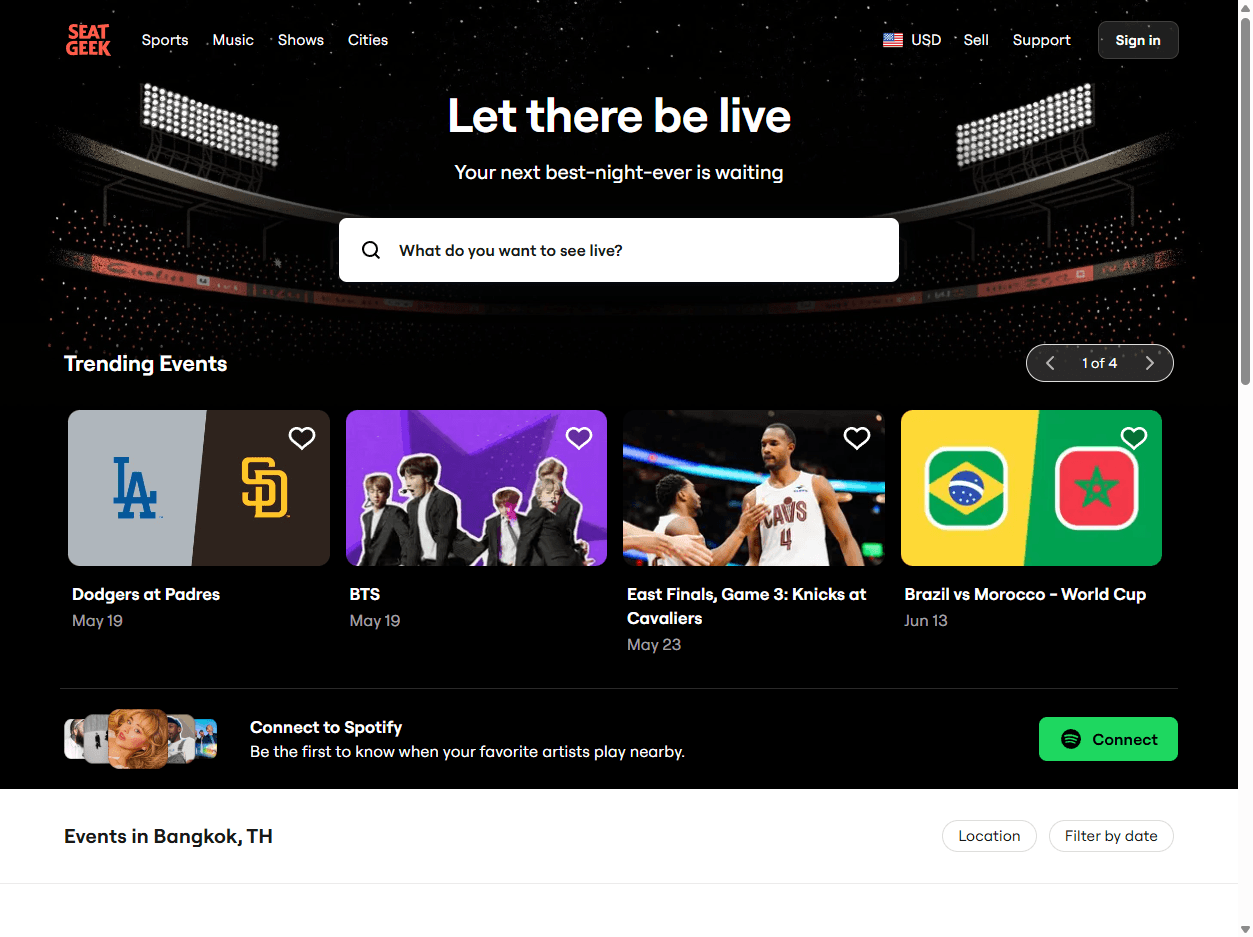Click the 'Dodgers at Padres' title
This screenshot has width=1253, height=937.
pyautogui.click(x=146, y=594)
